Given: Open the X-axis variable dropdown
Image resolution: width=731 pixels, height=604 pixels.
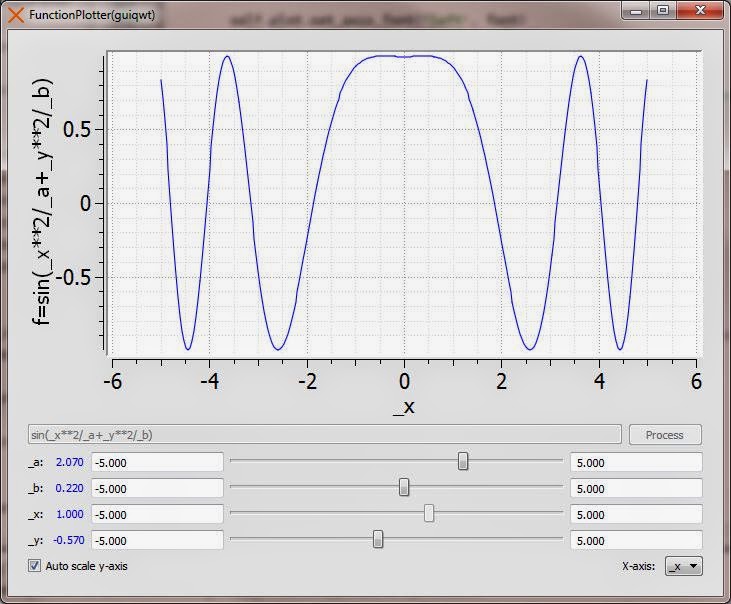Looking at the screenshot, I should click(x=683, y=566).
